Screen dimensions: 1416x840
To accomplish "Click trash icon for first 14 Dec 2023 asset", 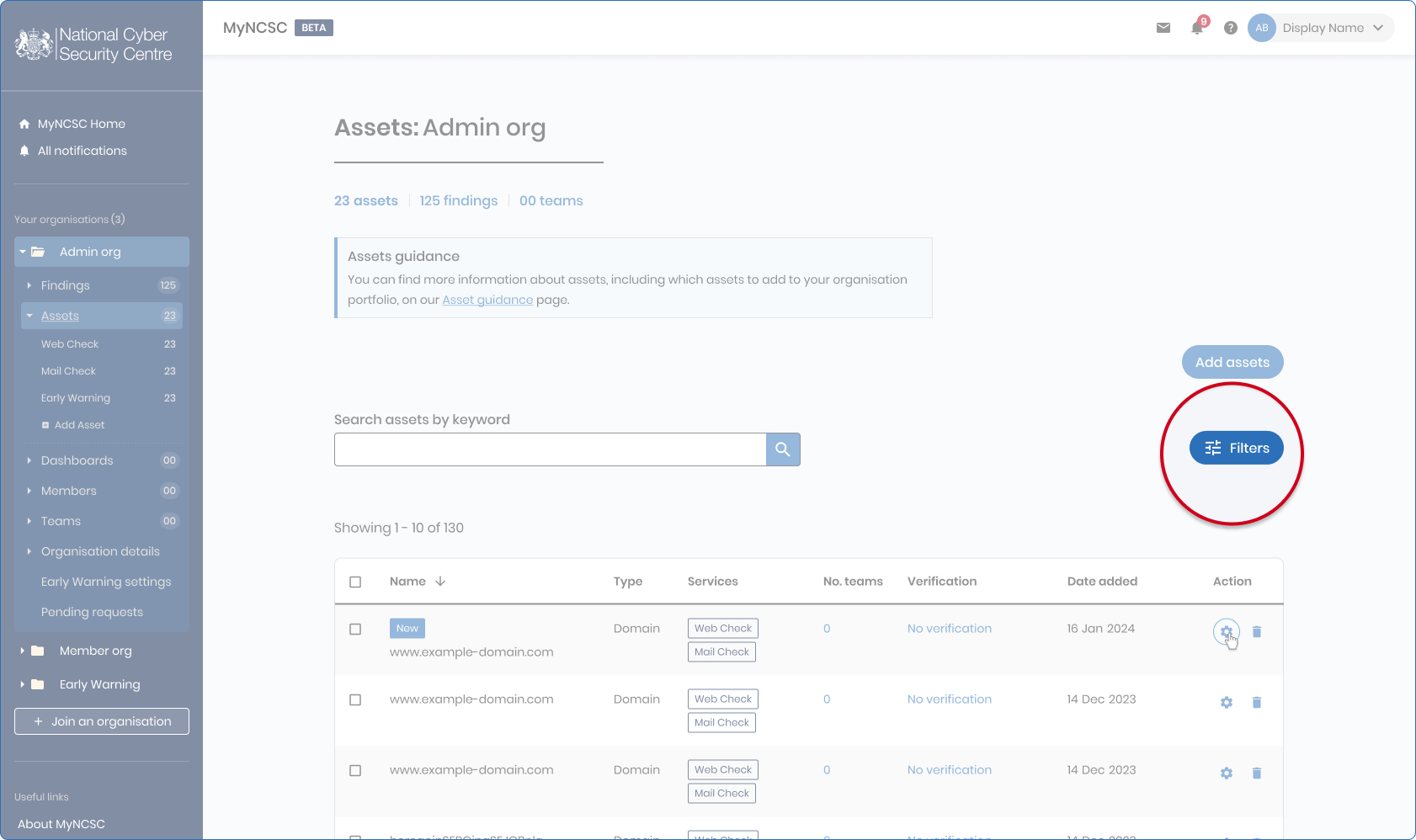I will [1257, 702].
